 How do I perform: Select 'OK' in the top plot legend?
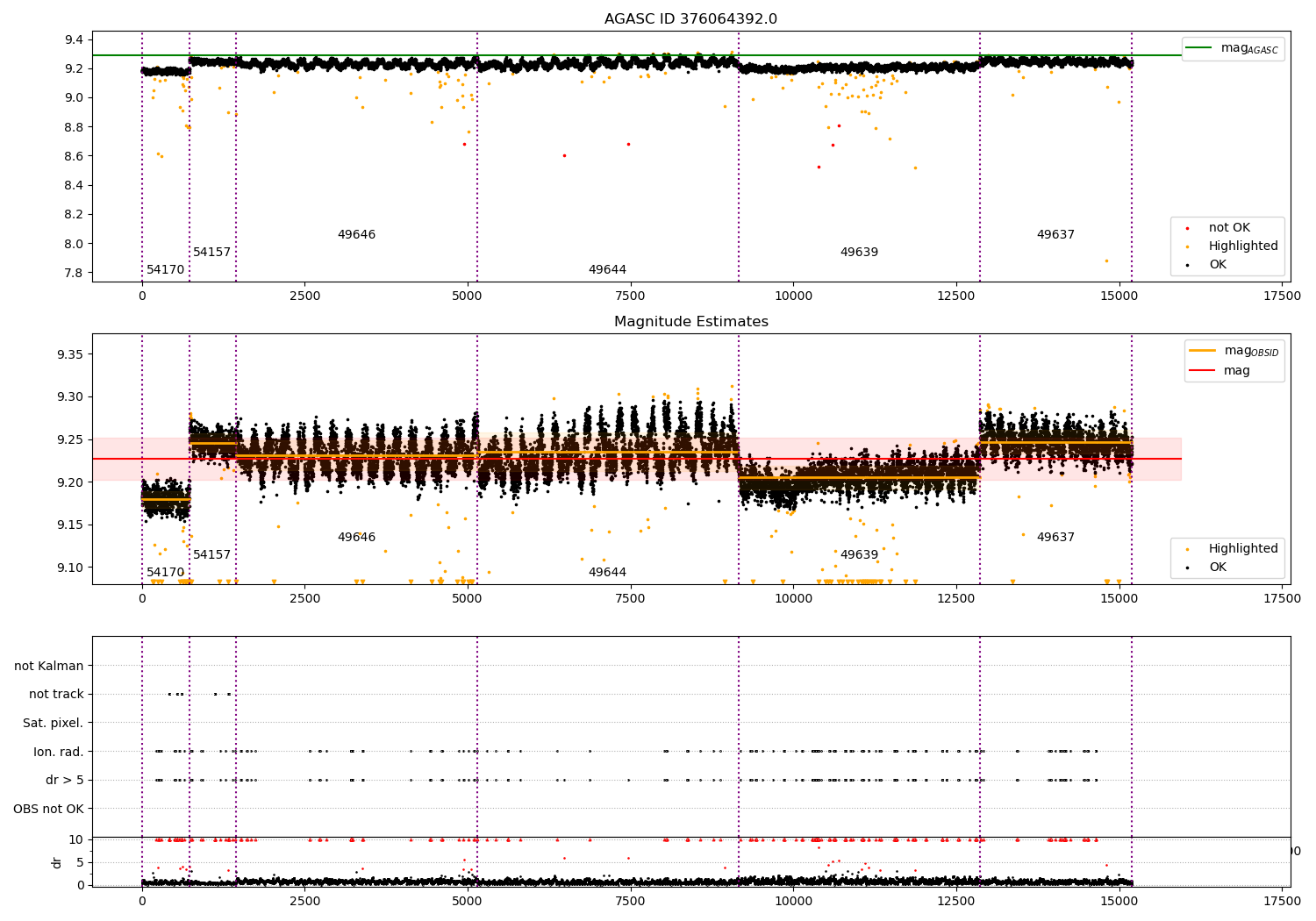pyautogui.click(x=1218, y=265)
